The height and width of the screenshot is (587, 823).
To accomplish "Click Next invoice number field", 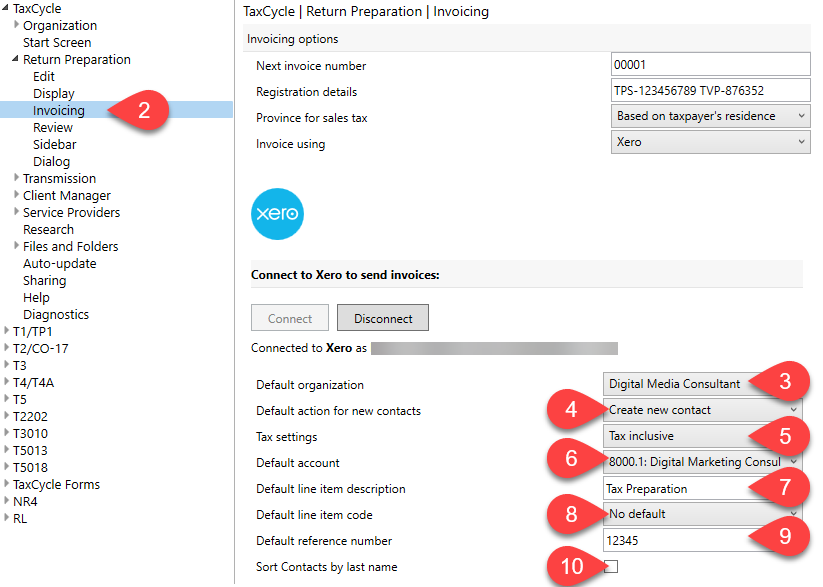I will [x=711, y=65].
